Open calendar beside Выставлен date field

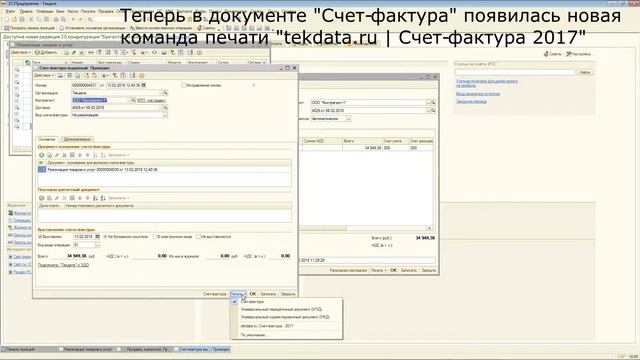pyautogui.click(x=97, y=237)
